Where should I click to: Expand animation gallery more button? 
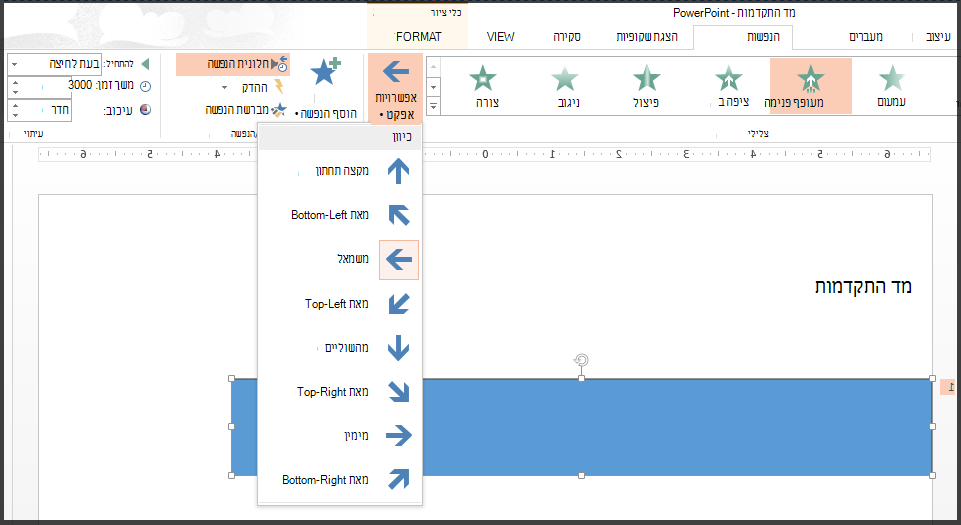pos(433,106)
